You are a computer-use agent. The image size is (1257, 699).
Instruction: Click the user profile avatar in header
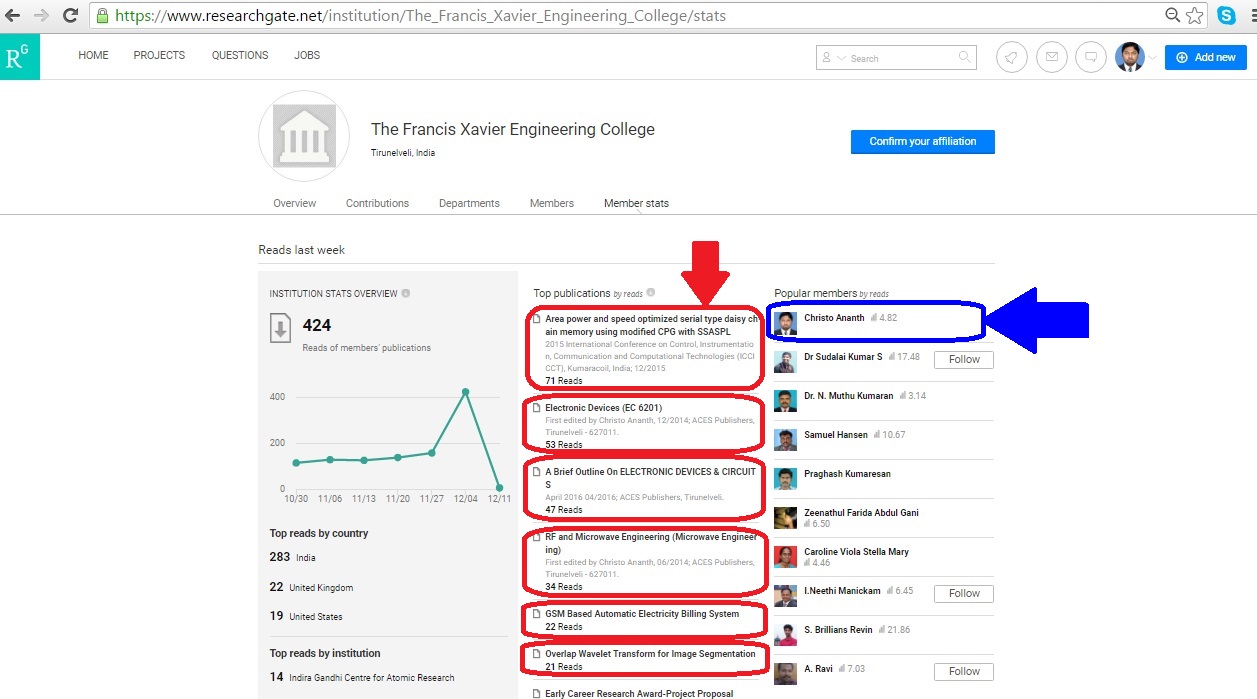point(1129,57)
